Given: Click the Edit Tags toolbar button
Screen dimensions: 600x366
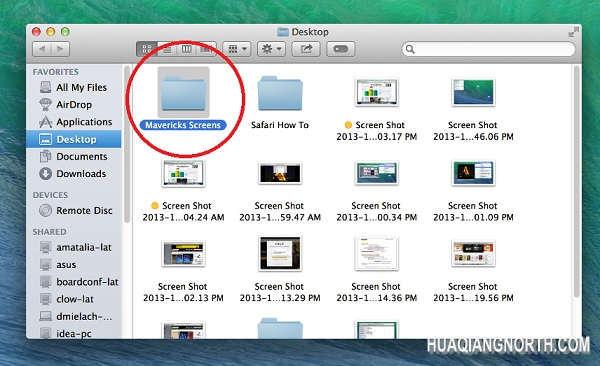Looking at the screenshot, I should pos(341,49).
